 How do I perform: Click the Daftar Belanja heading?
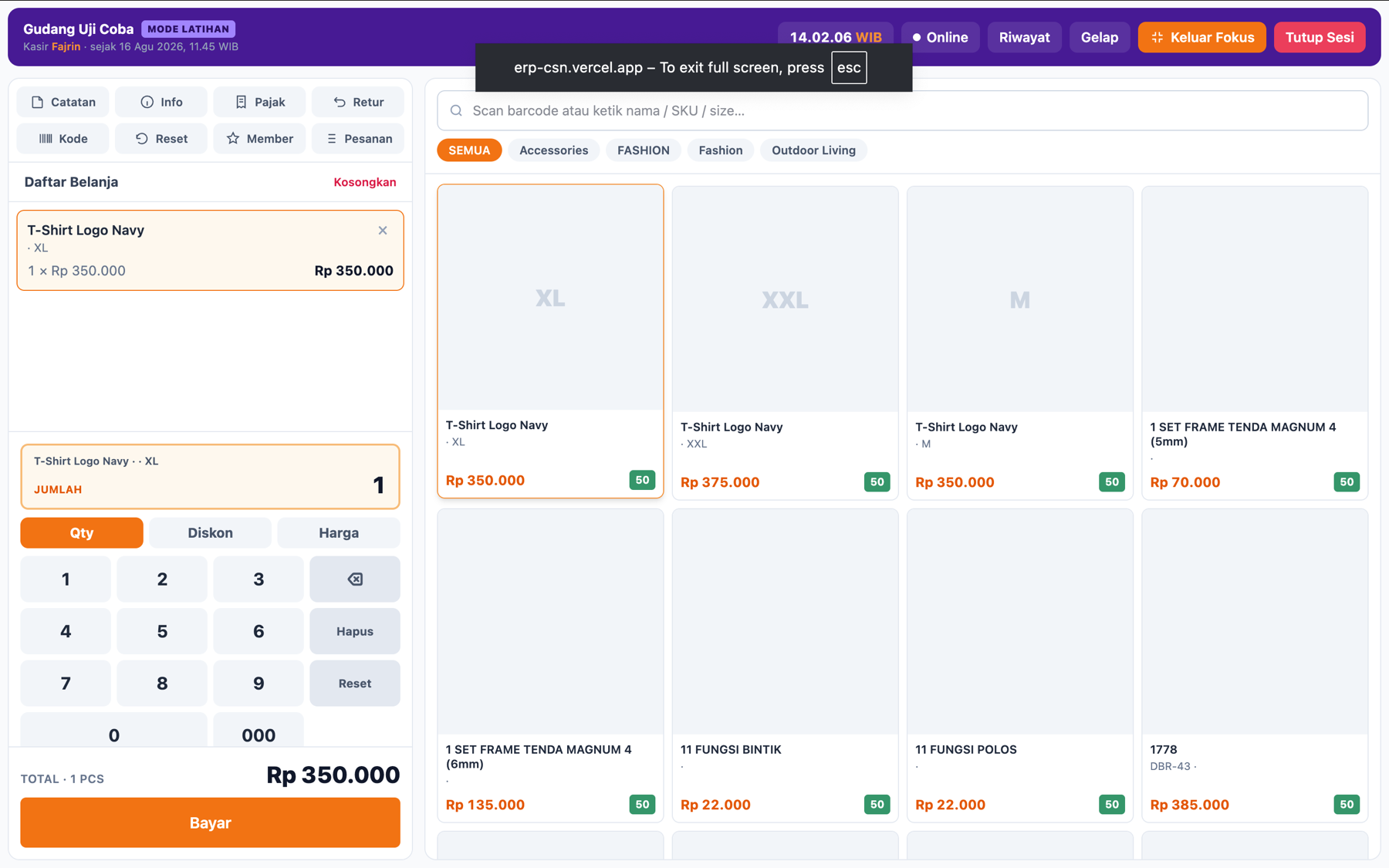tap(71, 182)
